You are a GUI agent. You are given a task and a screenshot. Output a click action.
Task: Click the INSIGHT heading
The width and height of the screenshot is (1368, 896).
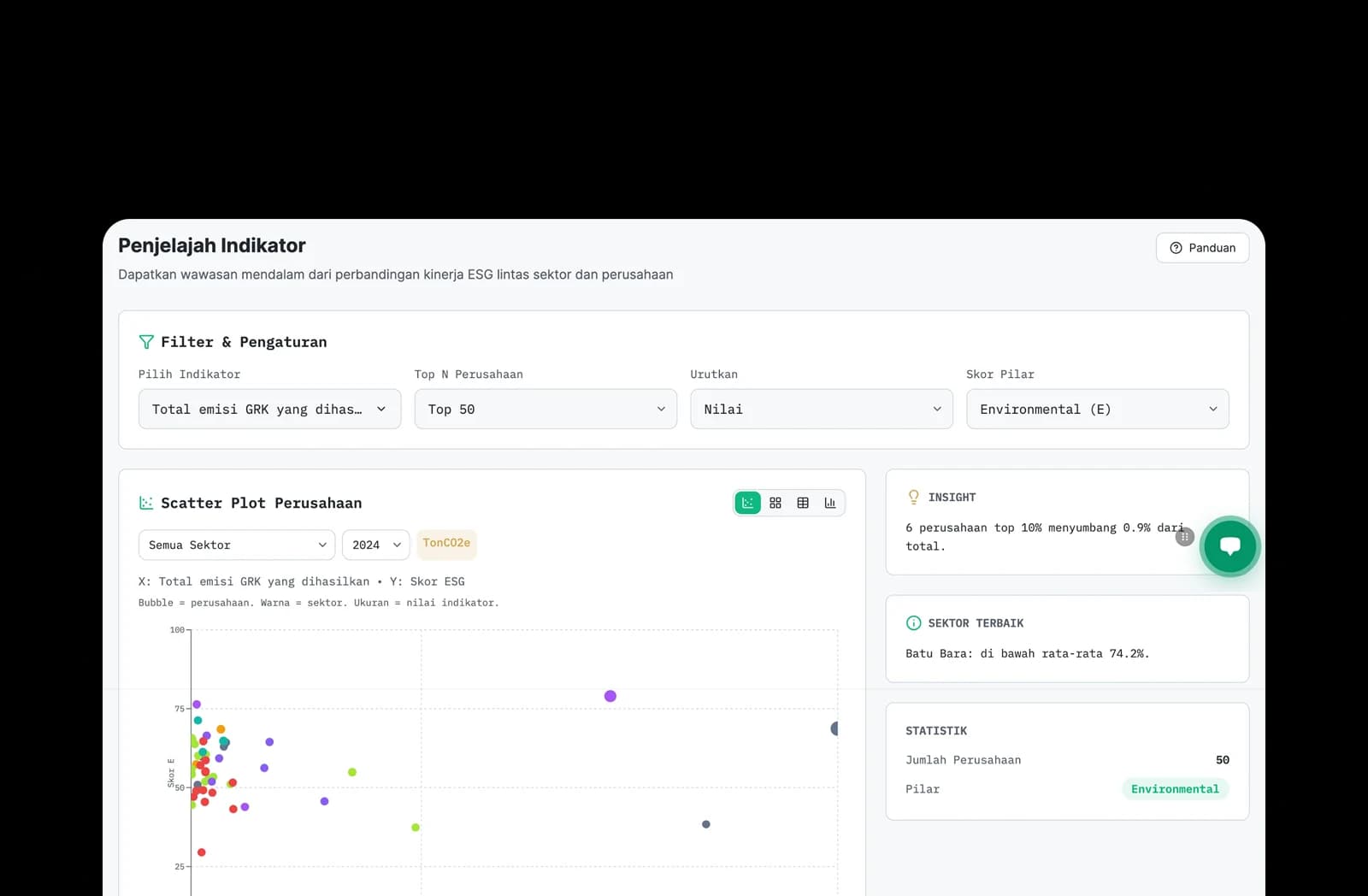point(952,498)
